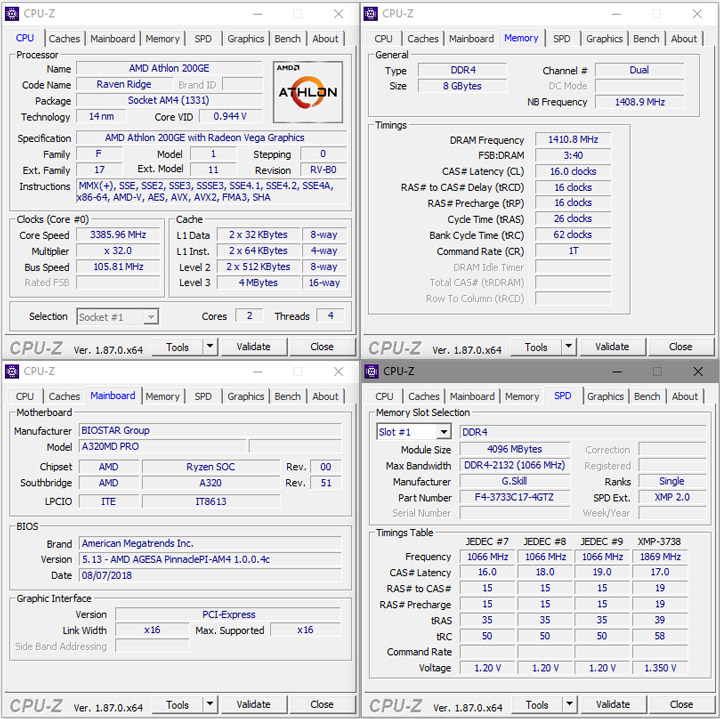The image size is (720, 719).
Task: Click the Validate button in the SPD window
Action: pos(613,705)
